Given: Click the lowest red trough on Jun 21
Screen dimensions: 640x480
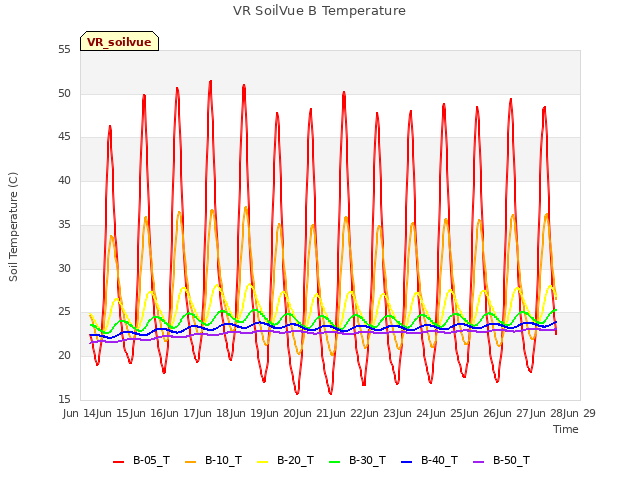Looking at the screenshot, I should coord(331,393).
